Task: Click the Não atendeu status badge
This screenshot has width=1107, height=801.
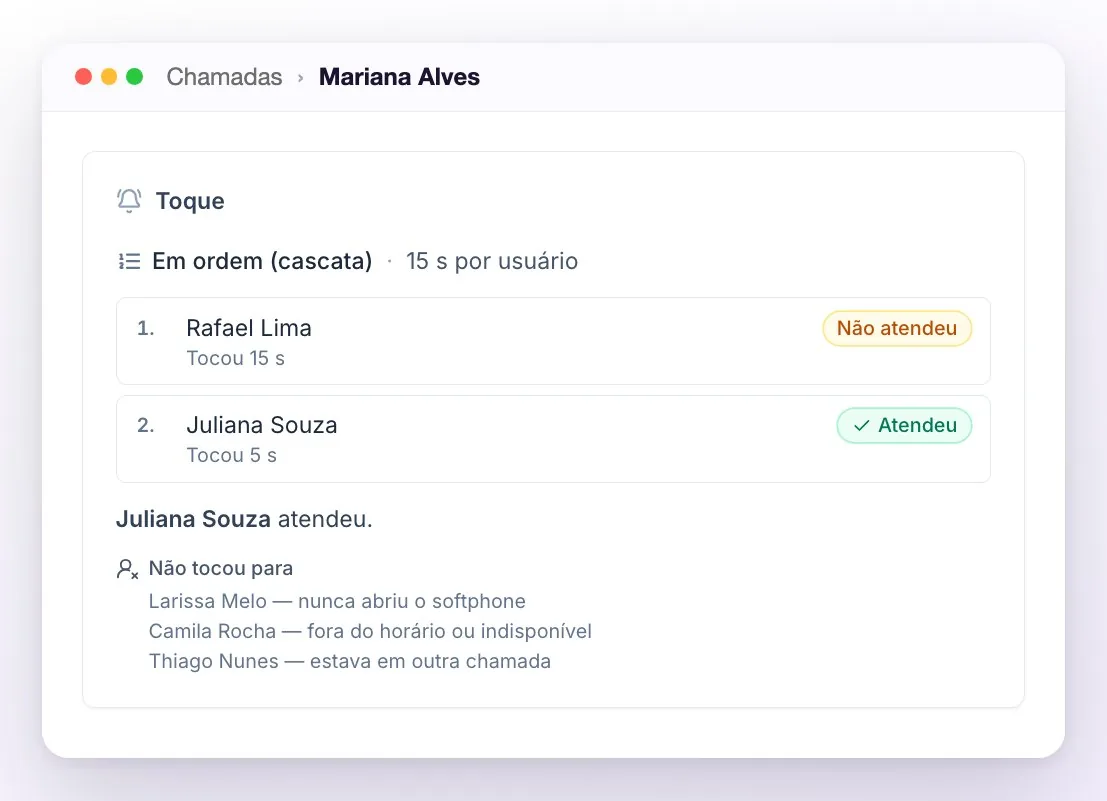Action: [897, 328]
